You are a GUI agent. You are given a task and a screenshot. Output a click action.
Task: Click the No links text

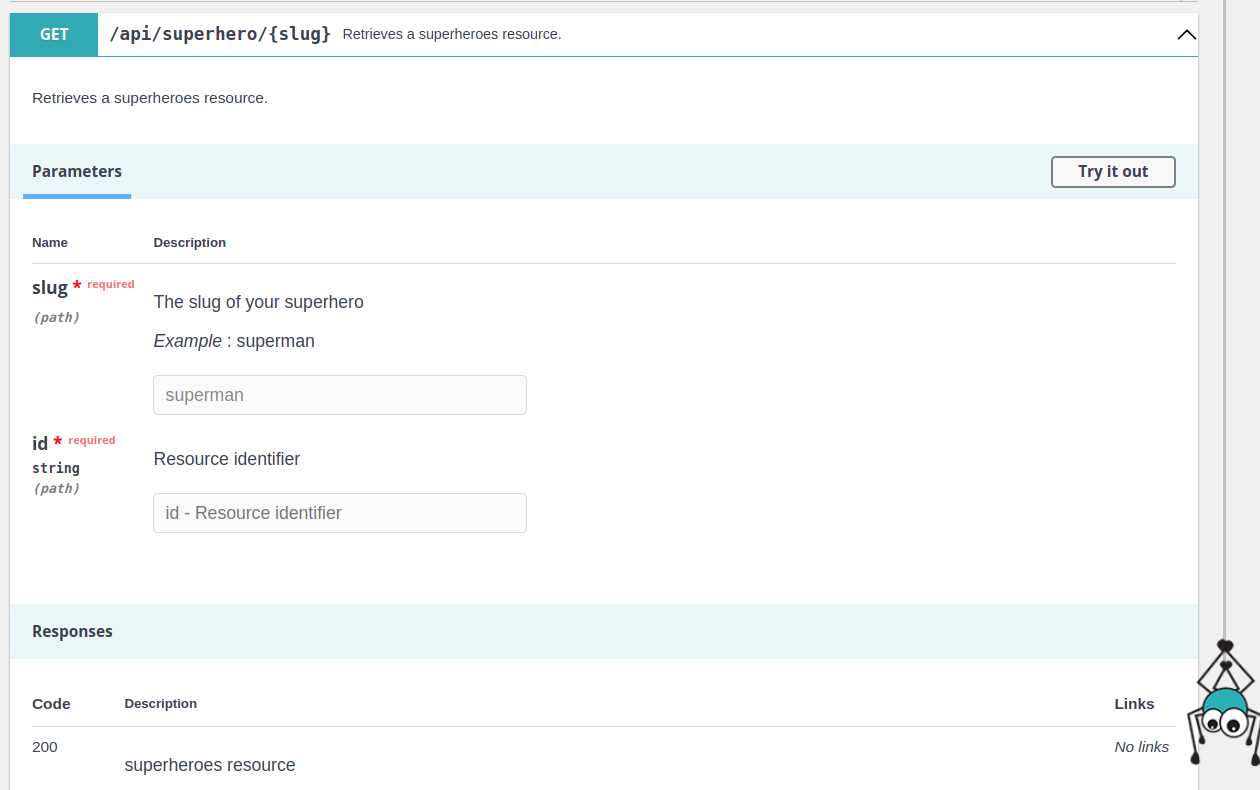click(1142, 747)
